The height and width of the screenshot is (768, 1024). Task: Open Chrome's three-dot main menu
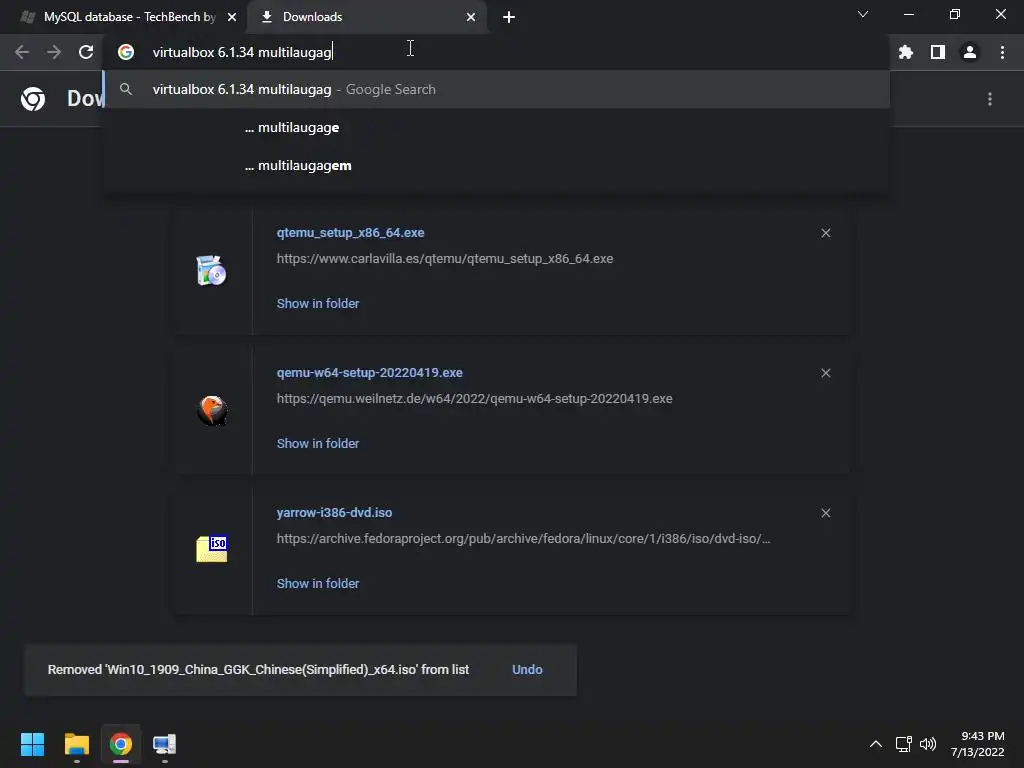click(1002, 52)
